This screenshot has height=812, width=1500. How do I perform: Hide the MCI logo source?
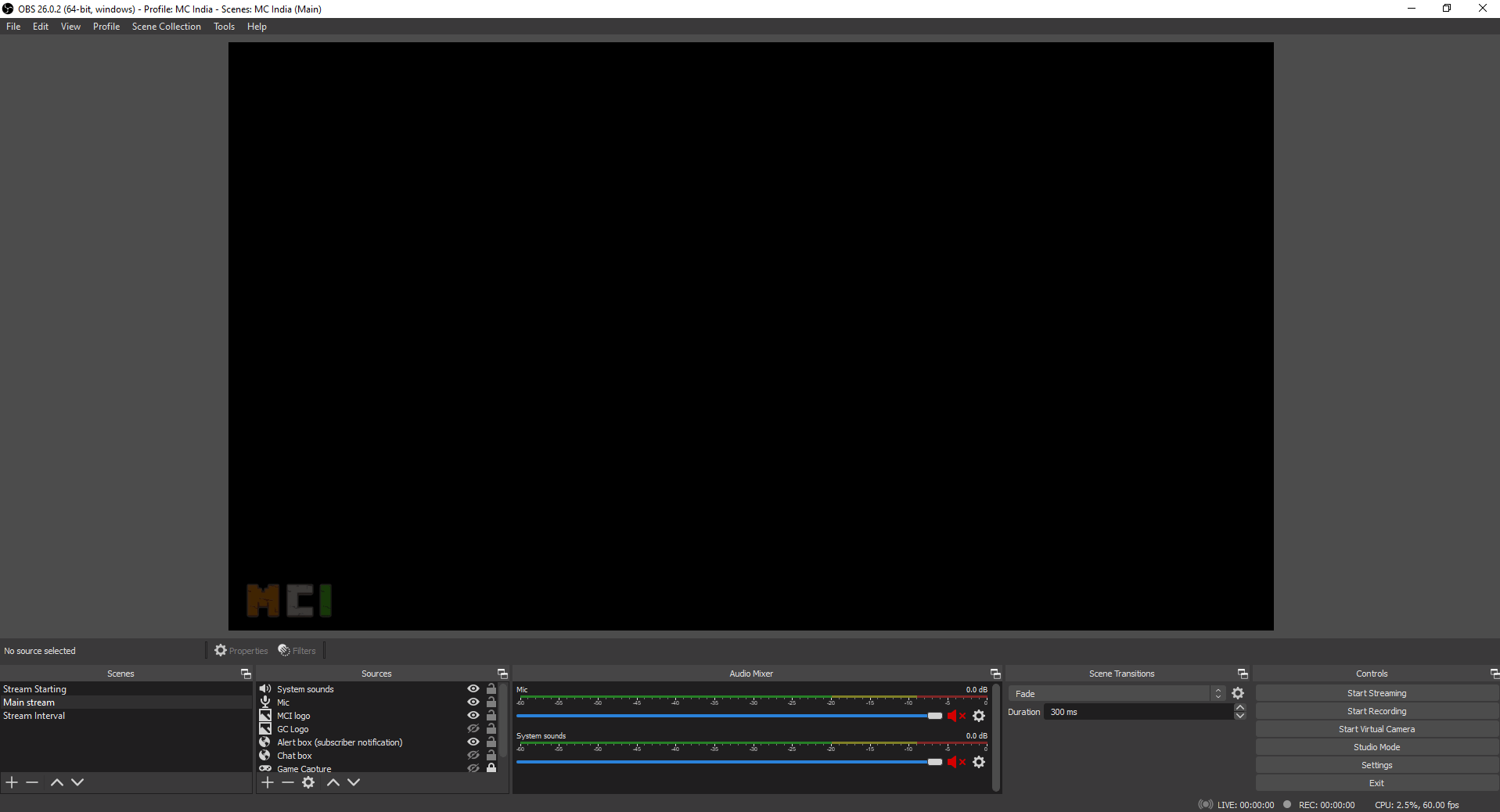tap(473, 715)
